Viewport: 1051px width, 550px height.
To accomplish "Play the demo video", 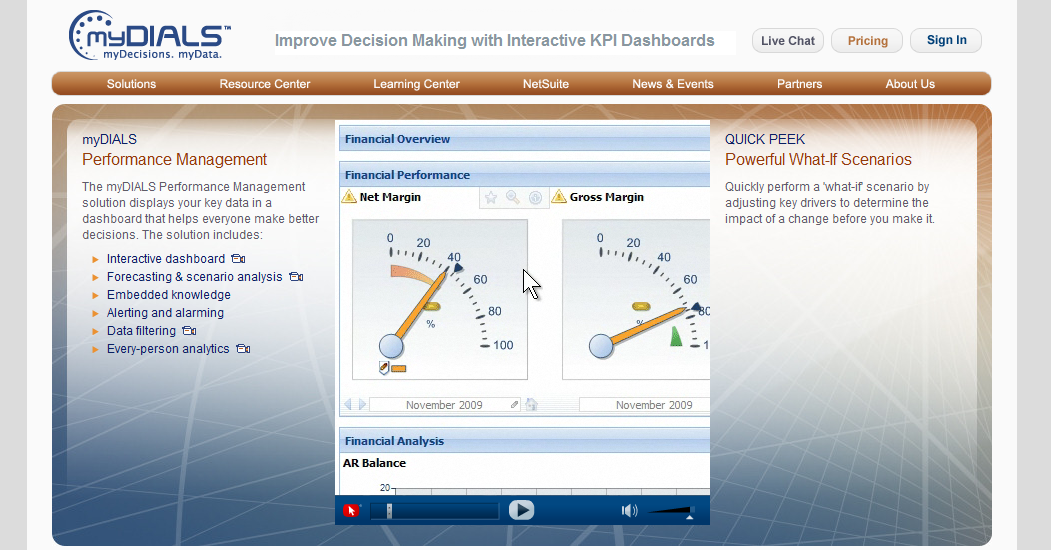I will point(521,510).
